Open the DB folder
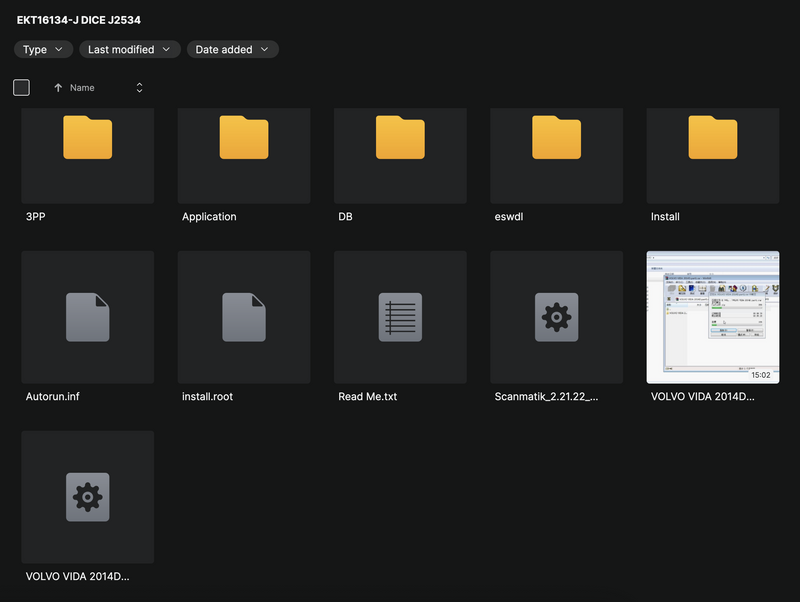This screenshot has height=602, width=800. tap(400, 138)
